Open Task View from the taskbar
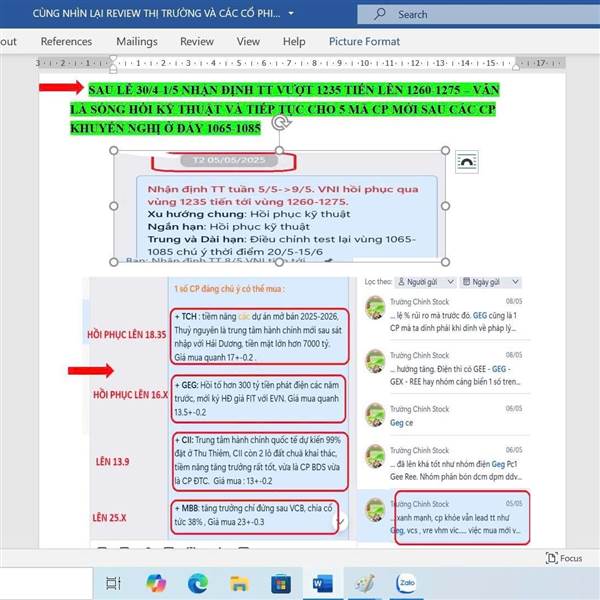 coord(113,584)
